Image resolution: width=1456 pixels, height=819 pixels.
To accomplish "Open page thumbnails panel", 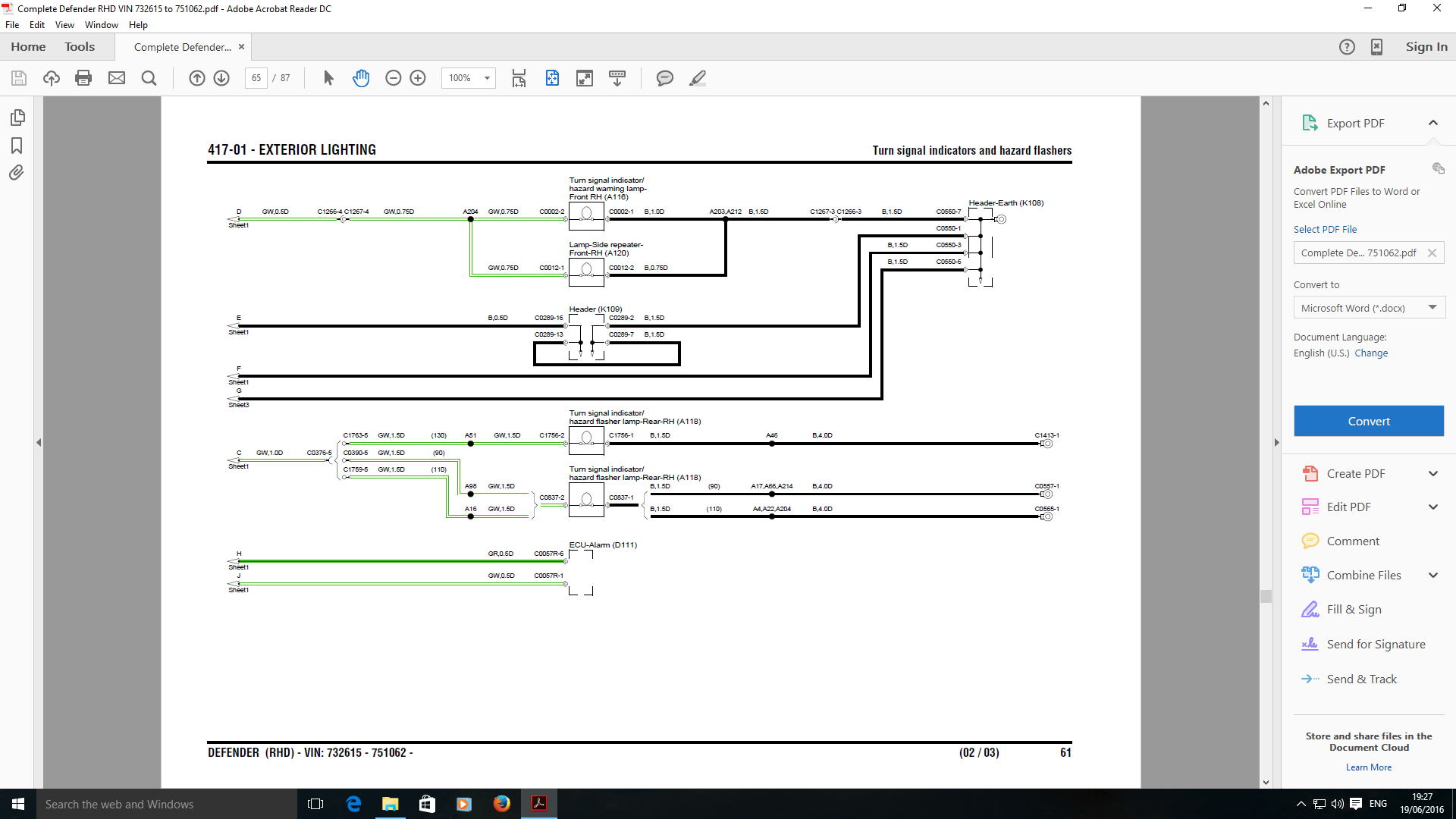I will [17, 118].
